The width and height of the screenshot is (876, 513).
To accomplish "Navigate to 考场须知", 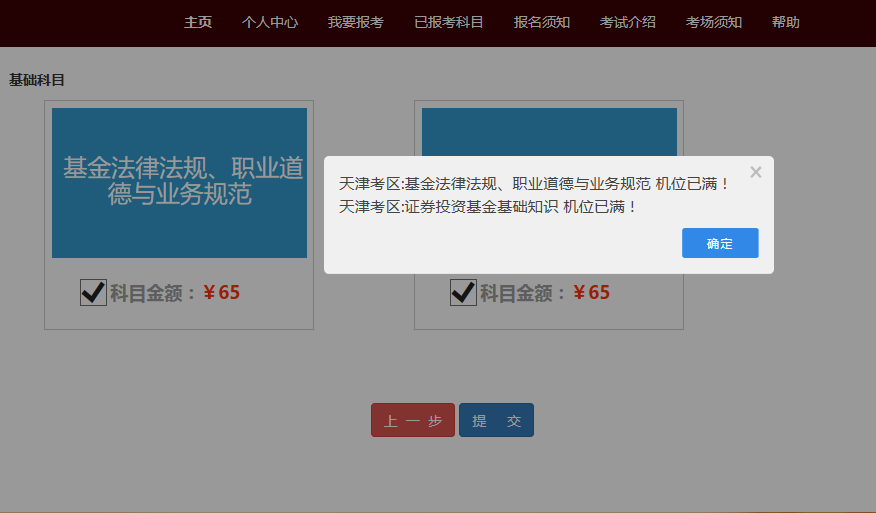I will 714,22.
